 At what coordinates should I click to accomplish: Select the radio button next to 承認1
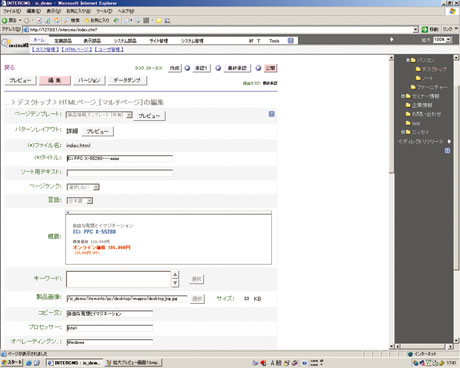point(187,68)
